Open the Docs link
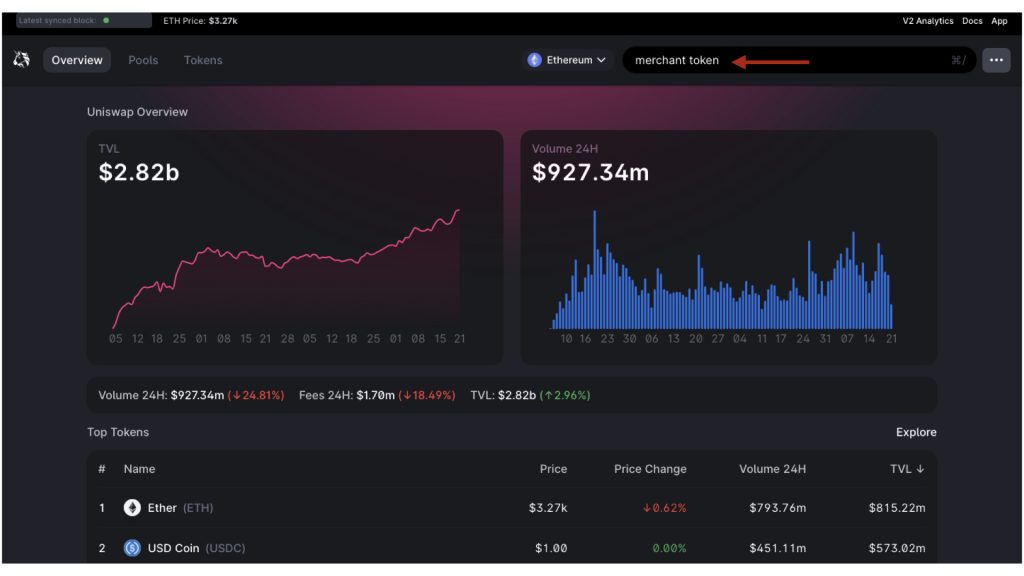Screen dimensions: 1024x576 972,21
